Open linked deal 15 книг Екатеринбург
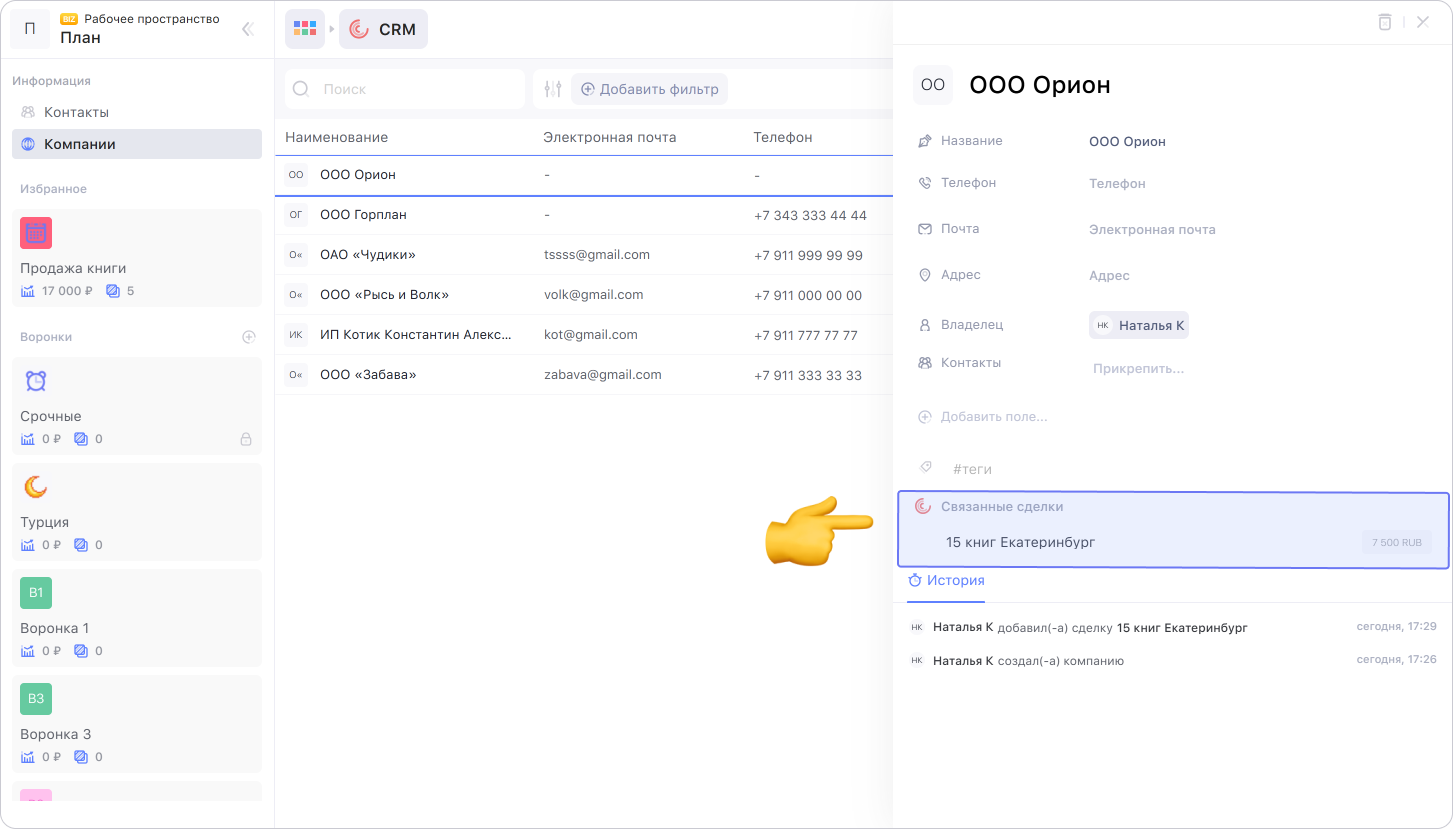 (1020, 542)
